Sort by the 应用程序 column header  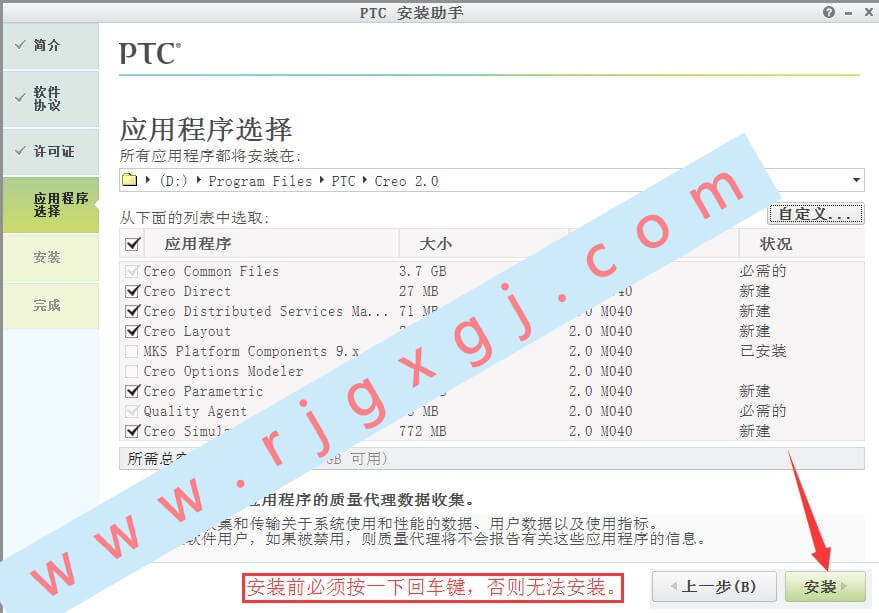click(x=197, y=244)
